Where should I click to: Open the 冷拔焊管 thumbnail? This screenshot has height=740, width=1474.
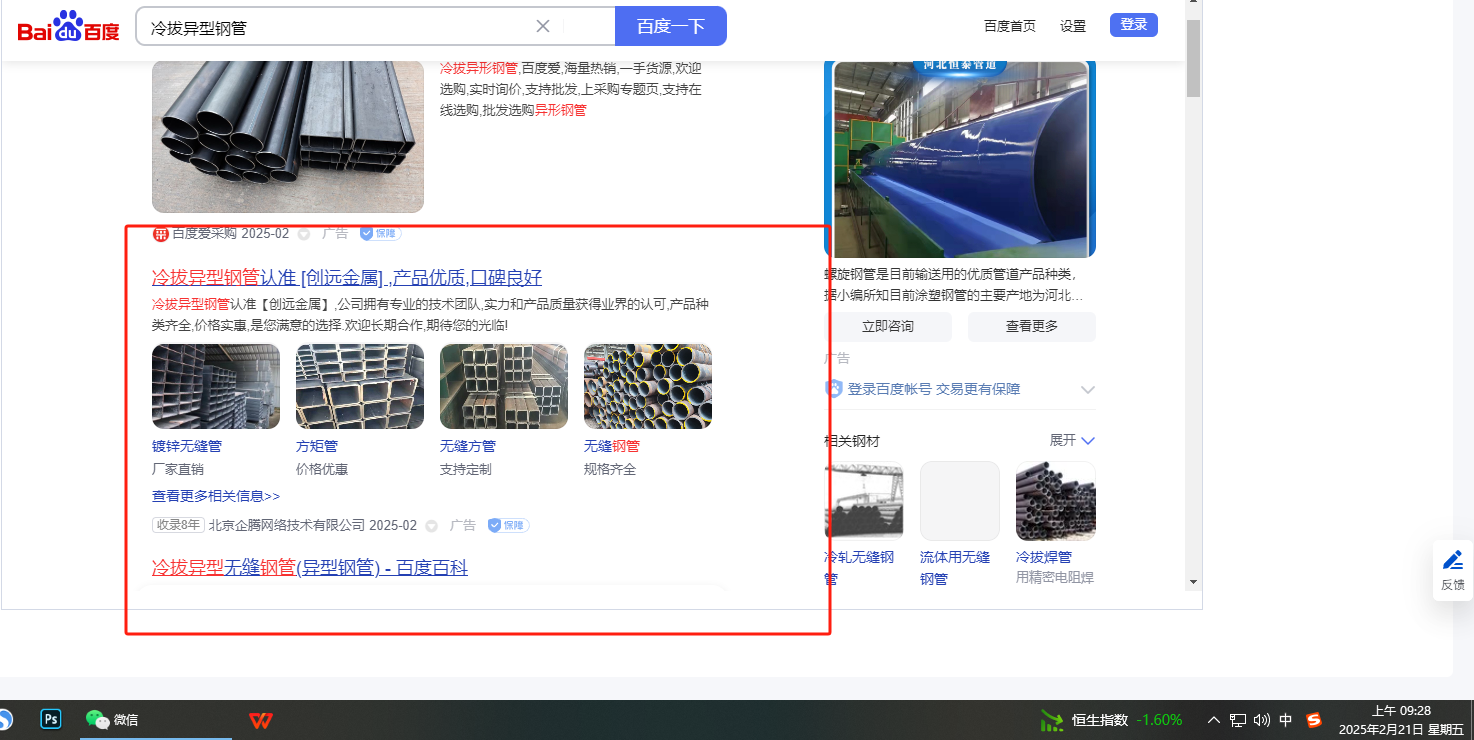[x=1056, y=501]
